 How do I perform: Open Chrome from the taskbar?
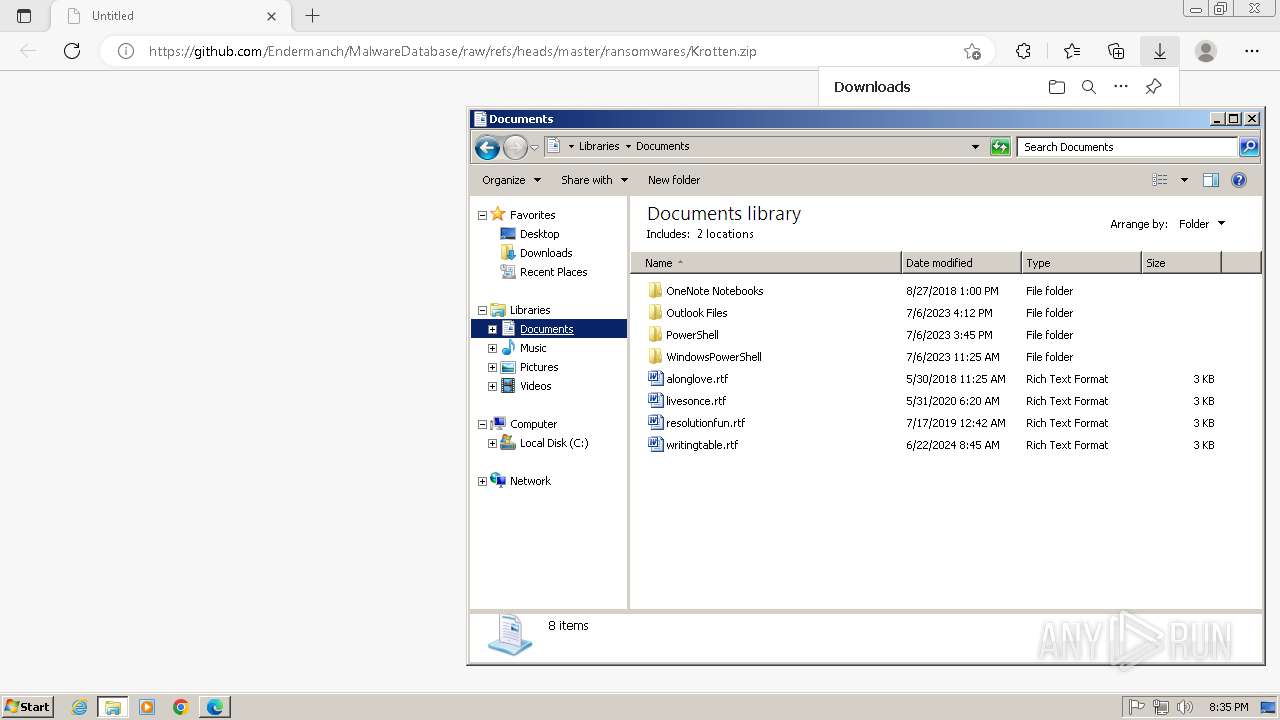(181, 707)
